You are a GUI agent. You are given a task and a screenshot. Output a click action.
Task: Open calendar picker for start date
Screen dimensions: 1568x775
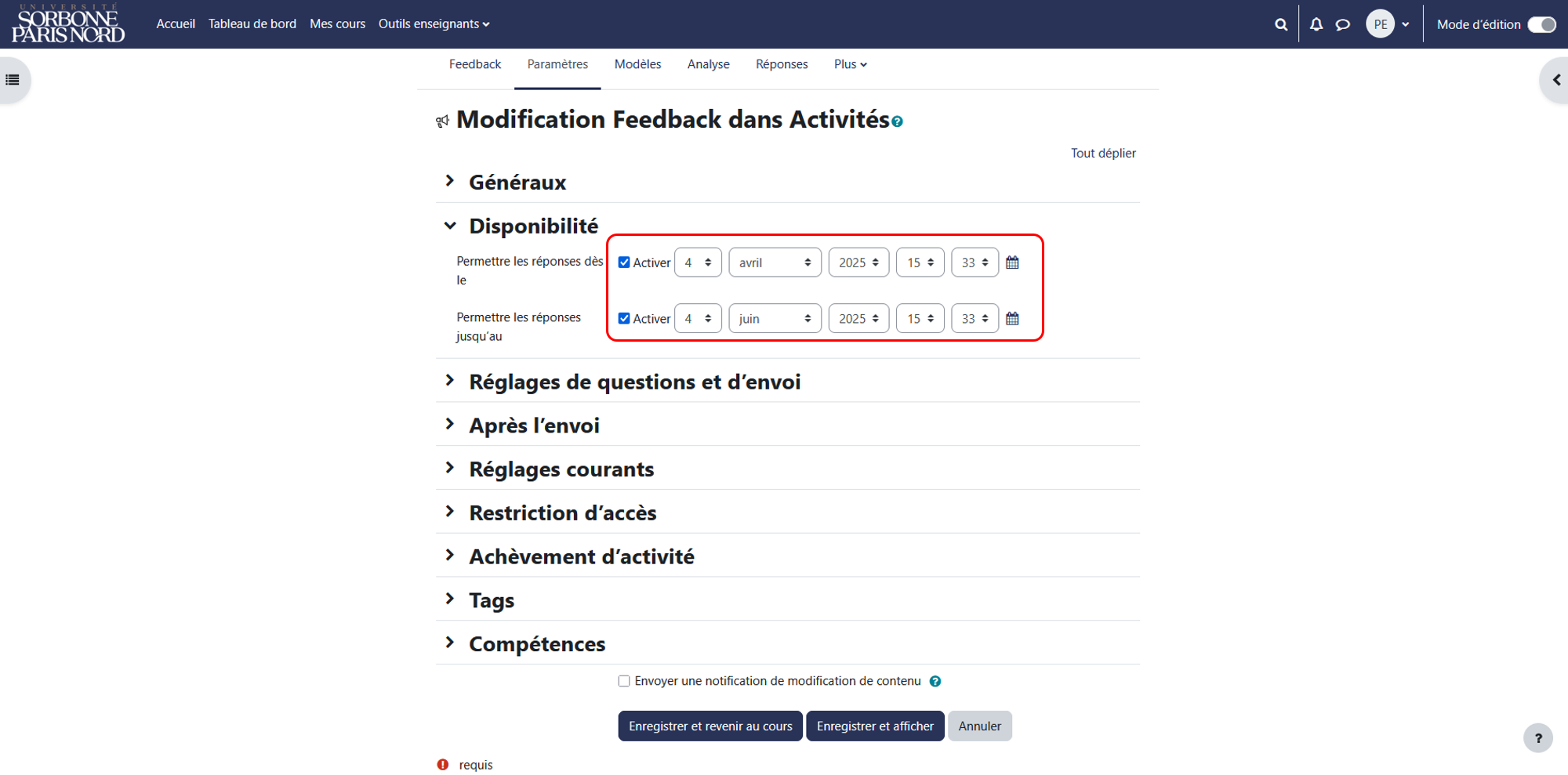[x=1012, y=263]
